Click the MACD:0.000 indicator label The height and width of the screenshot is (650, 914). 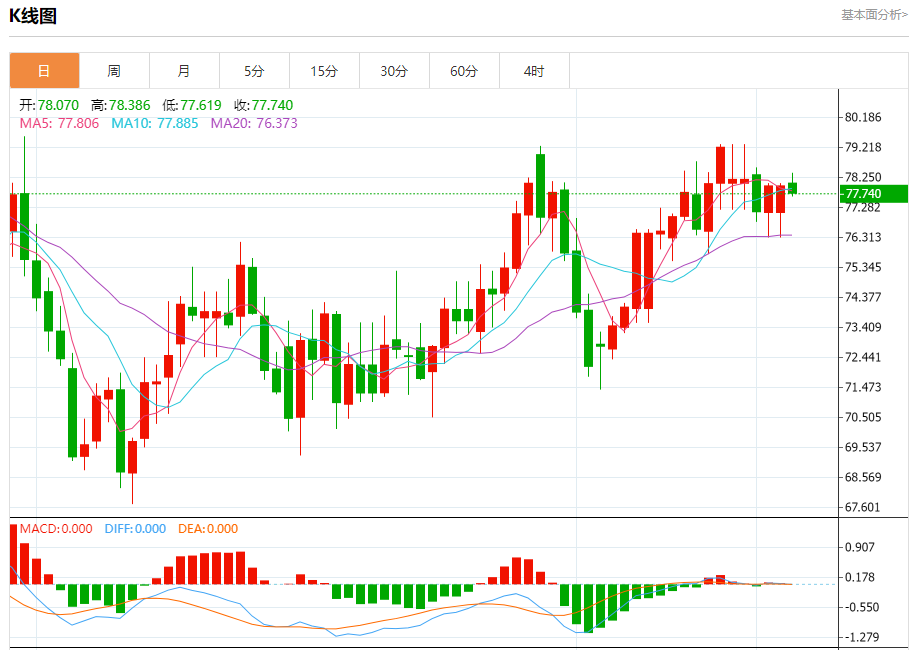[x=56, y=529]
